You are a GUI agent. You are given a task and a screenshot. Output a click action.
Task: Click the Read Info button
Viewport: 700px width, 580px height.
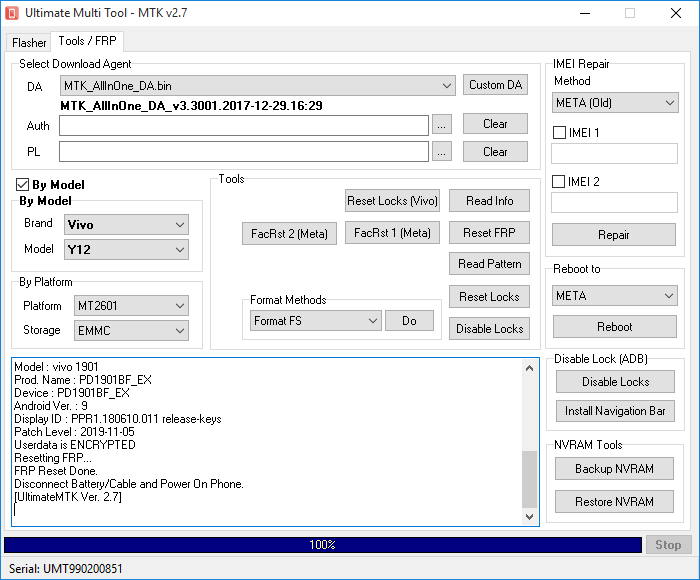[x=489, y=201]
